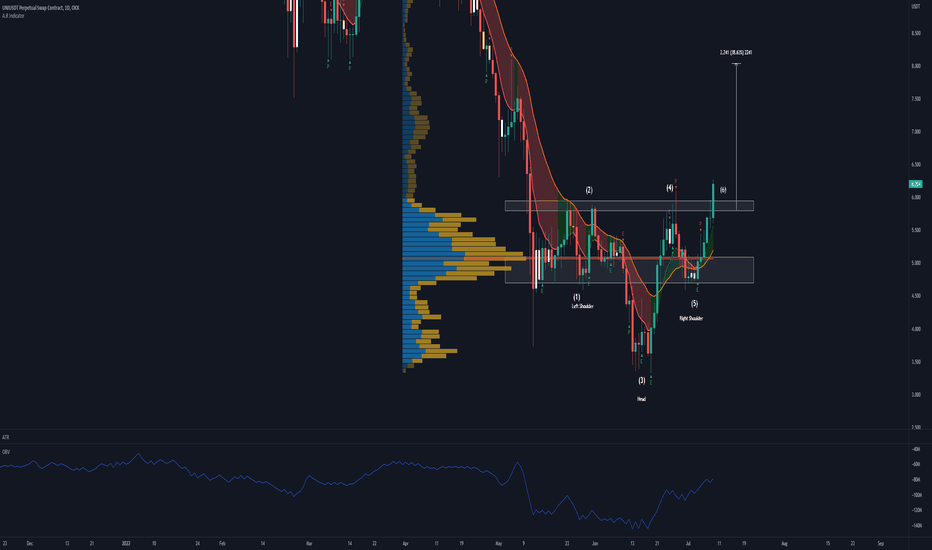Click the Dec label on time axis
Viewport: 932px width, 550px height.
tap(30, 543)
